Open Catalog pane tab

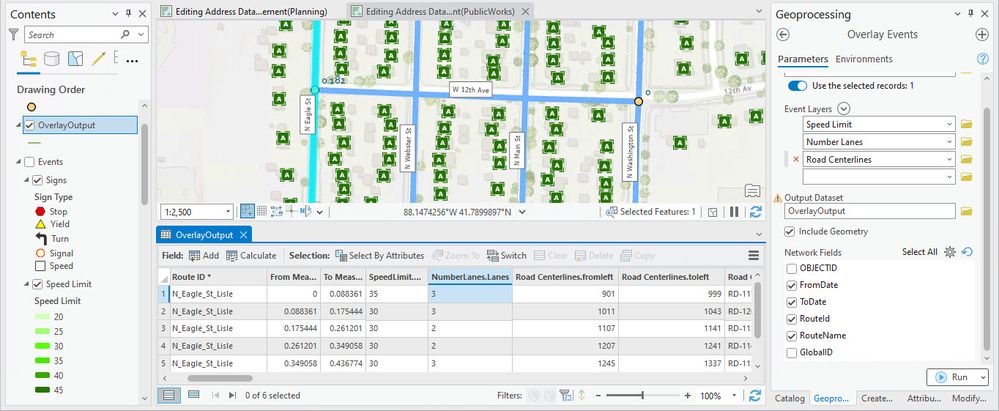point(789,398)
